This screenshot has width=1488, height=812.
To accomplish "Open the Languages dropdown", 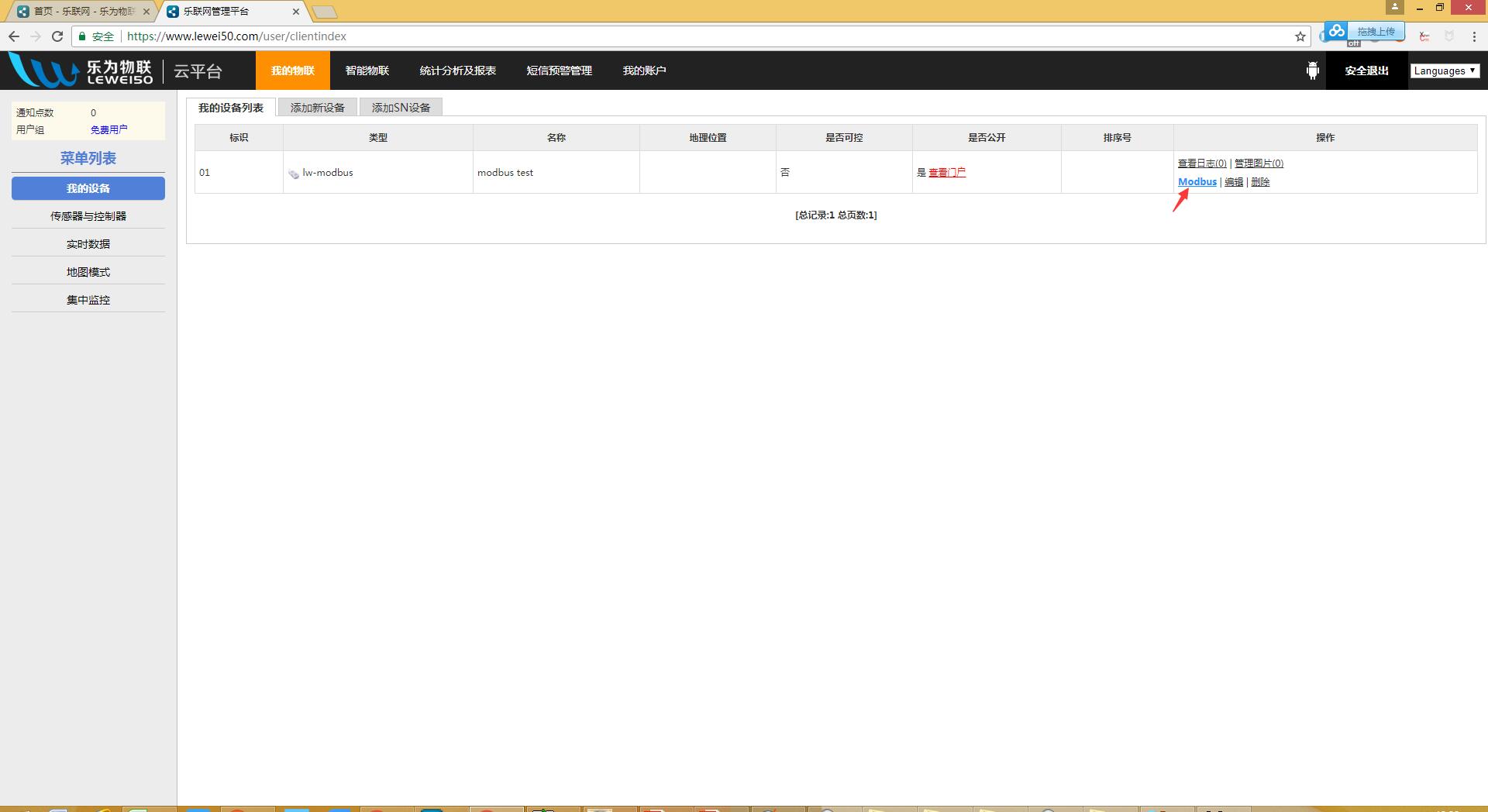I will click(1445, 71).
